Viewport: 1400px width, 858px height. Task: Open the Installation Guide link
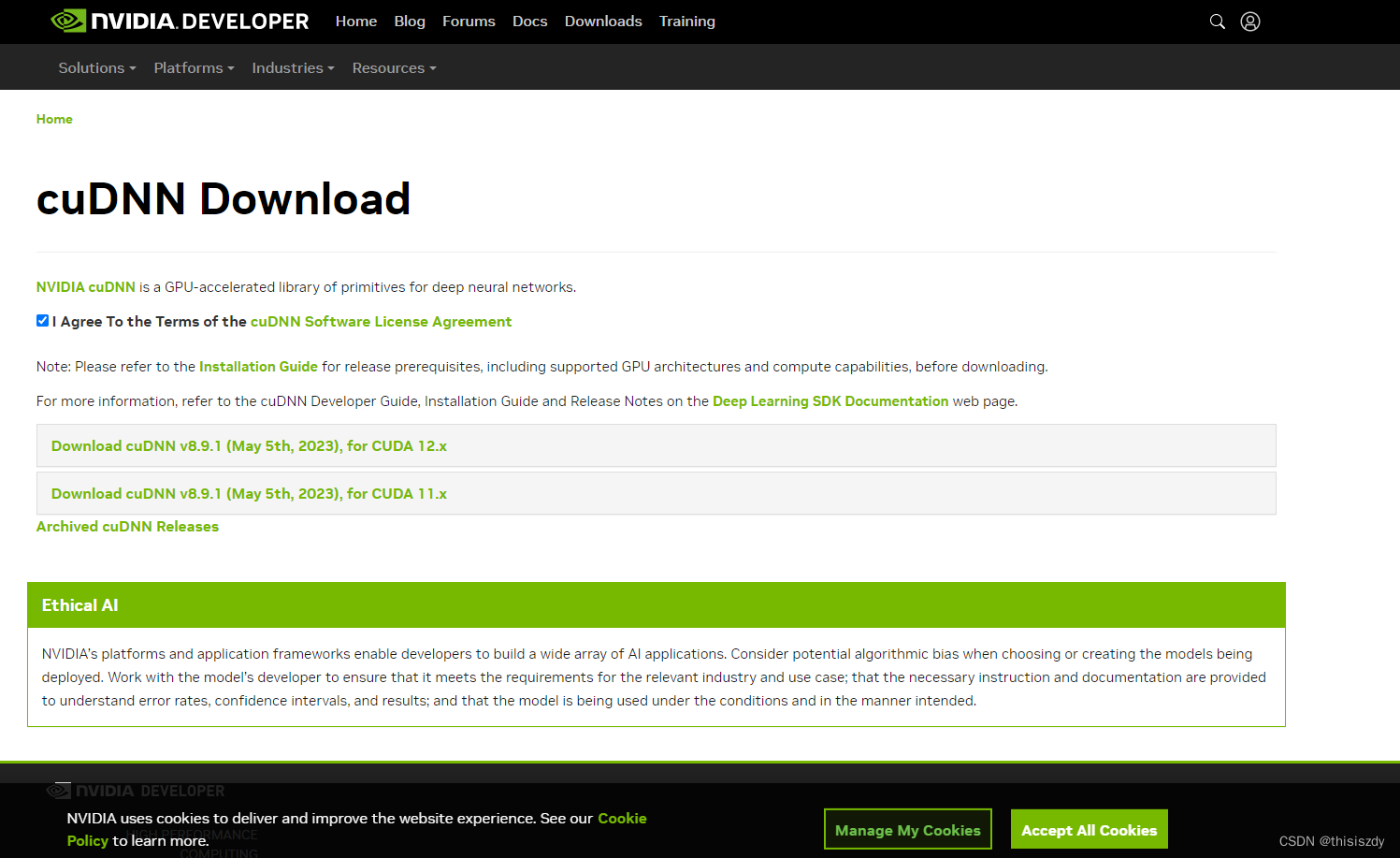(x=258, y=367)
